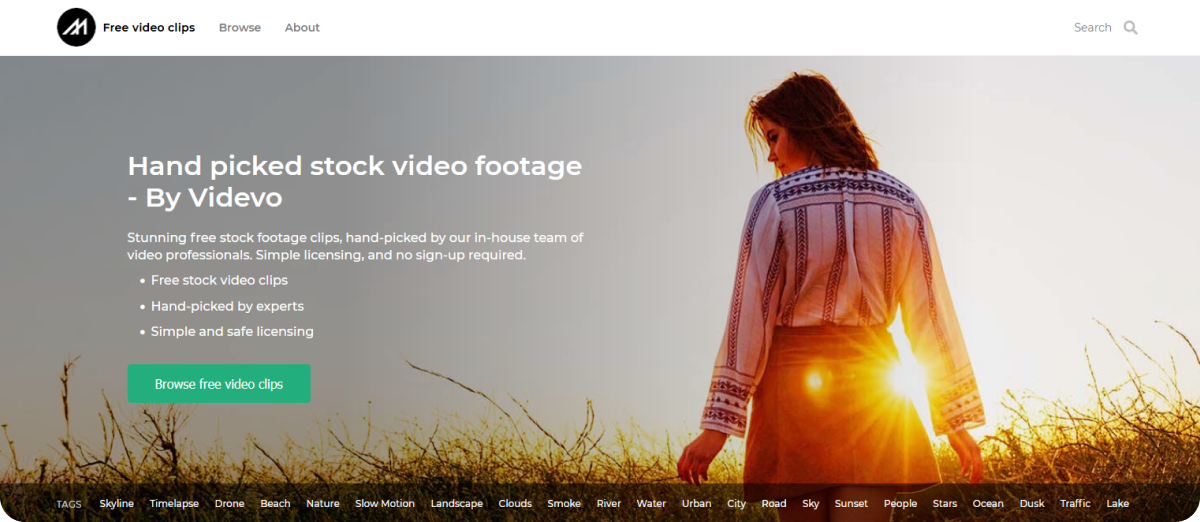
Task: Select the Drone tag
Action: coord(230,504)
